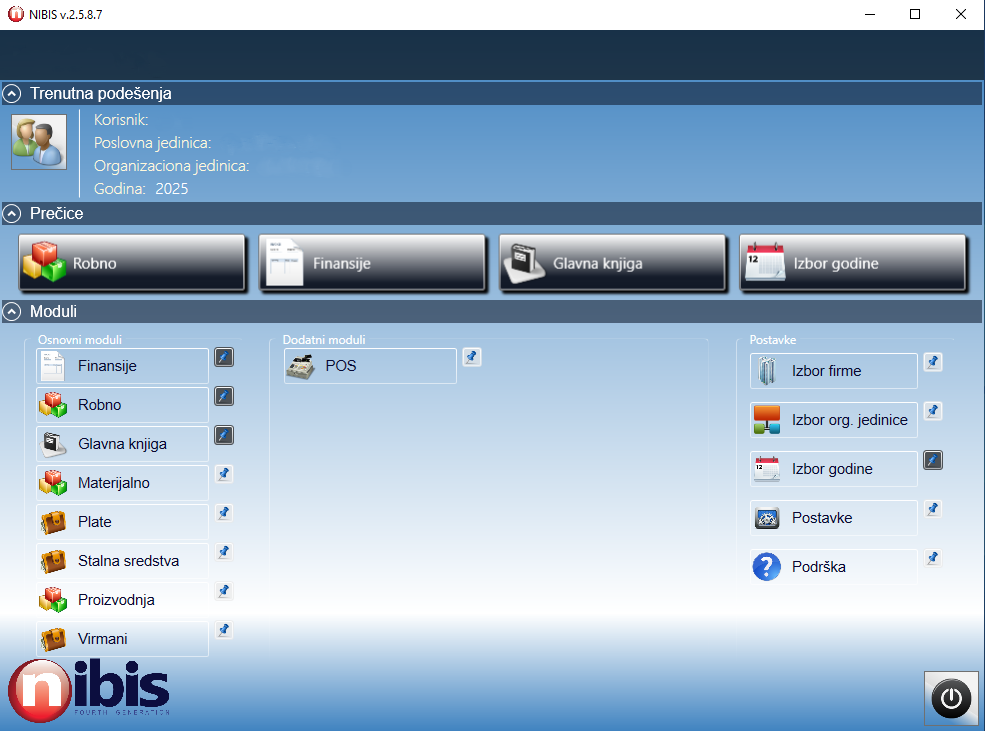The height and width of the screenshot is (731, 985).
Task: Open the Podrška help module
Action: click(x=833, y=567)
